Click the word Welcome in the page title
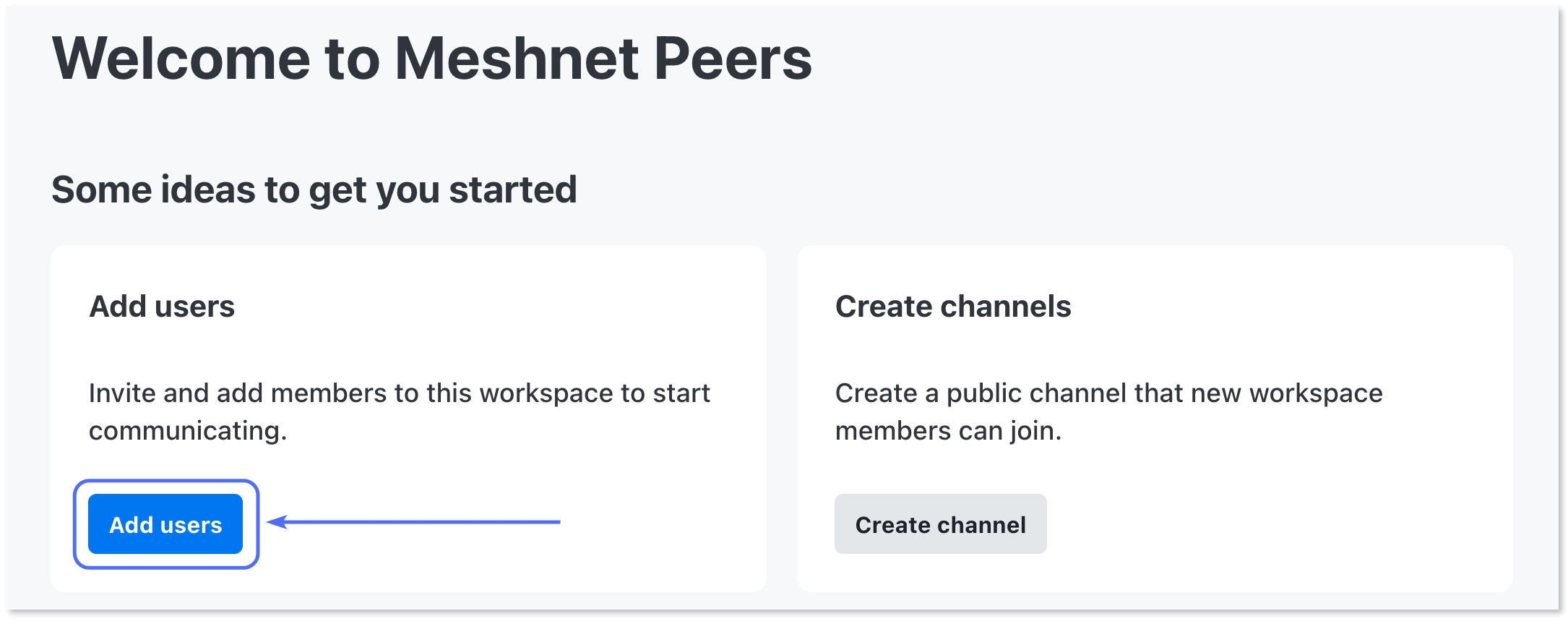The image size is (1568, 619). (181, 59)
